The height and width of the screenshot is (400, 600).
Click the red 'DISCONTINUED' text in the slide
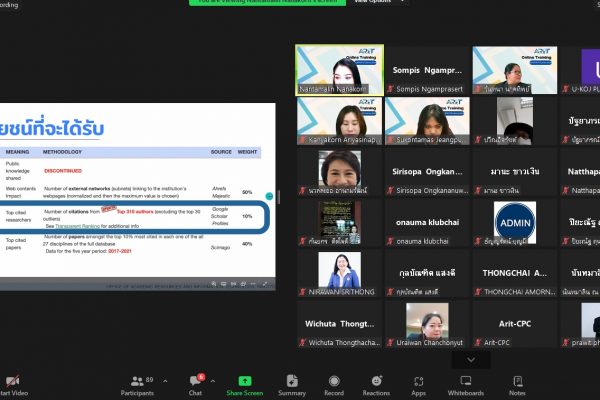[63, 171]
